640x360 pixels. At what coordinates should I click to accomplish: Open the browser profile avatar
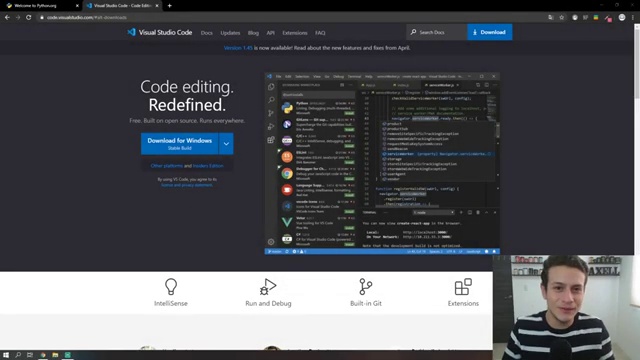point(622,17)
